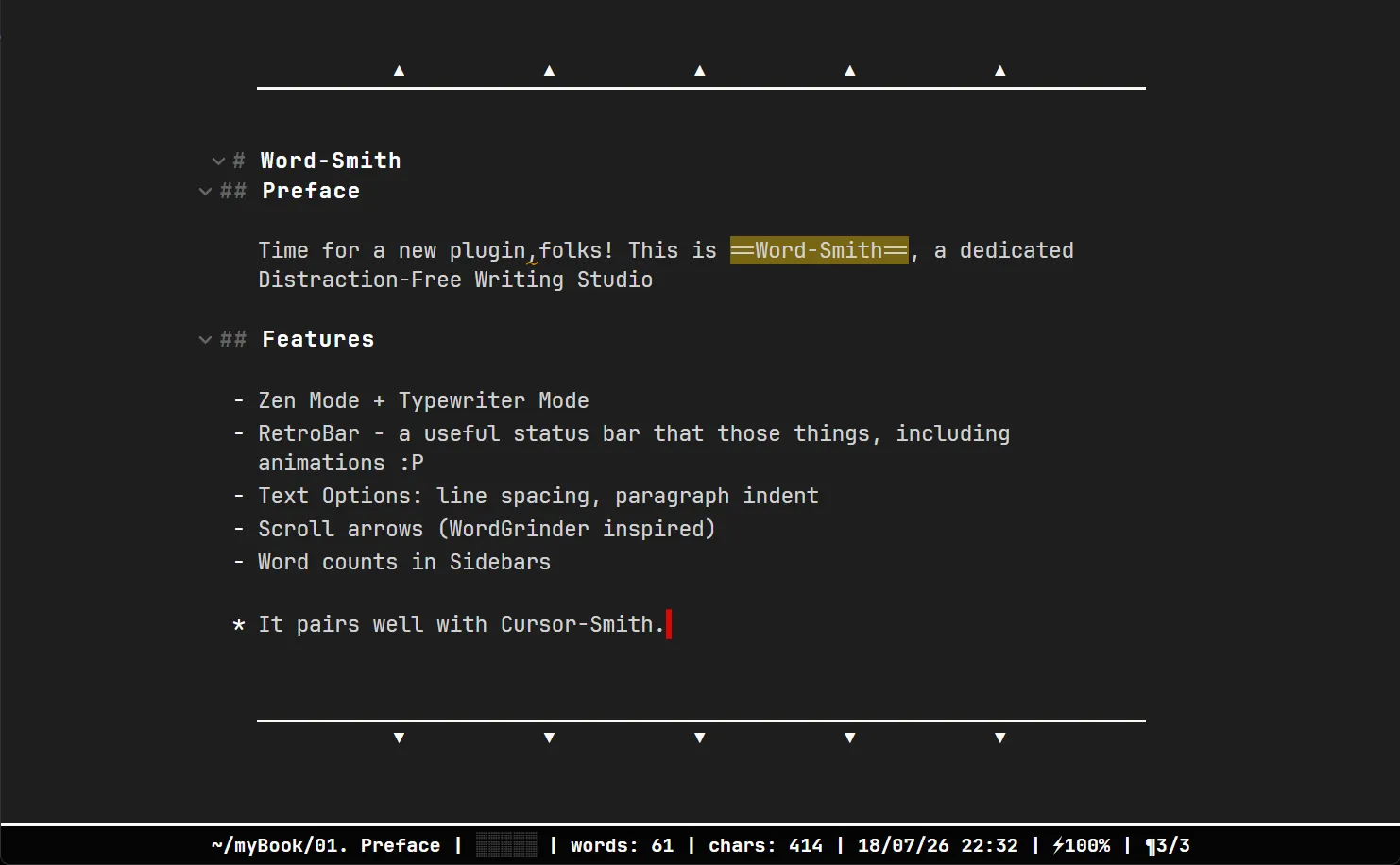Click the red block cursor after Cursor-Smith
This screenshot has width=1400, height=865.
pyautogui.click(x=669, y=624)
